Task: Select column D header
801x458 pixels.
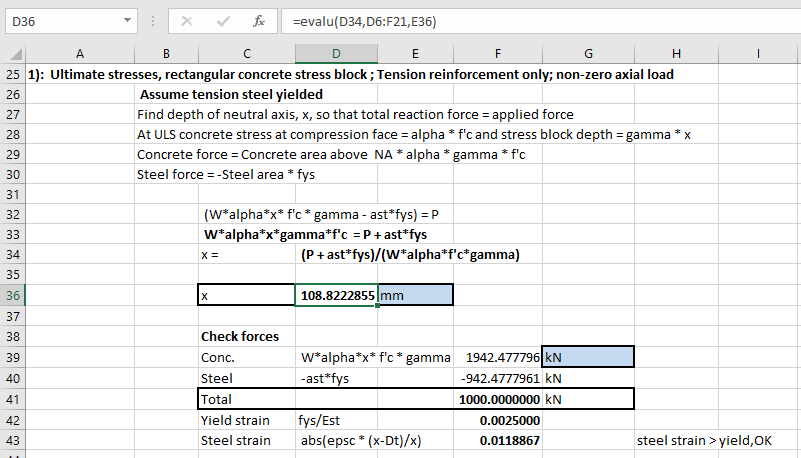Action: coord(335,53)
